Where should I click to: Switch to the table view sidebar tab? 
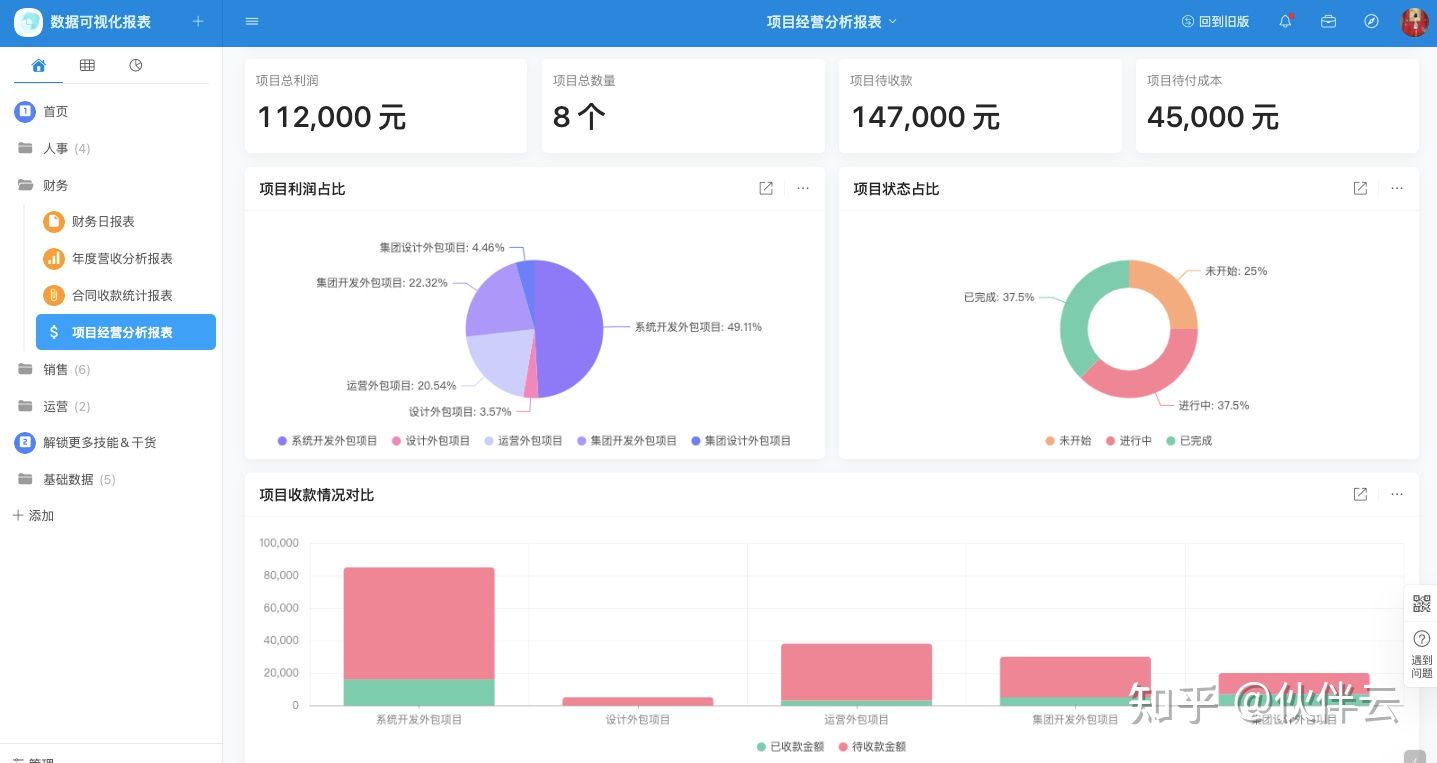click(x=87, y=65)
